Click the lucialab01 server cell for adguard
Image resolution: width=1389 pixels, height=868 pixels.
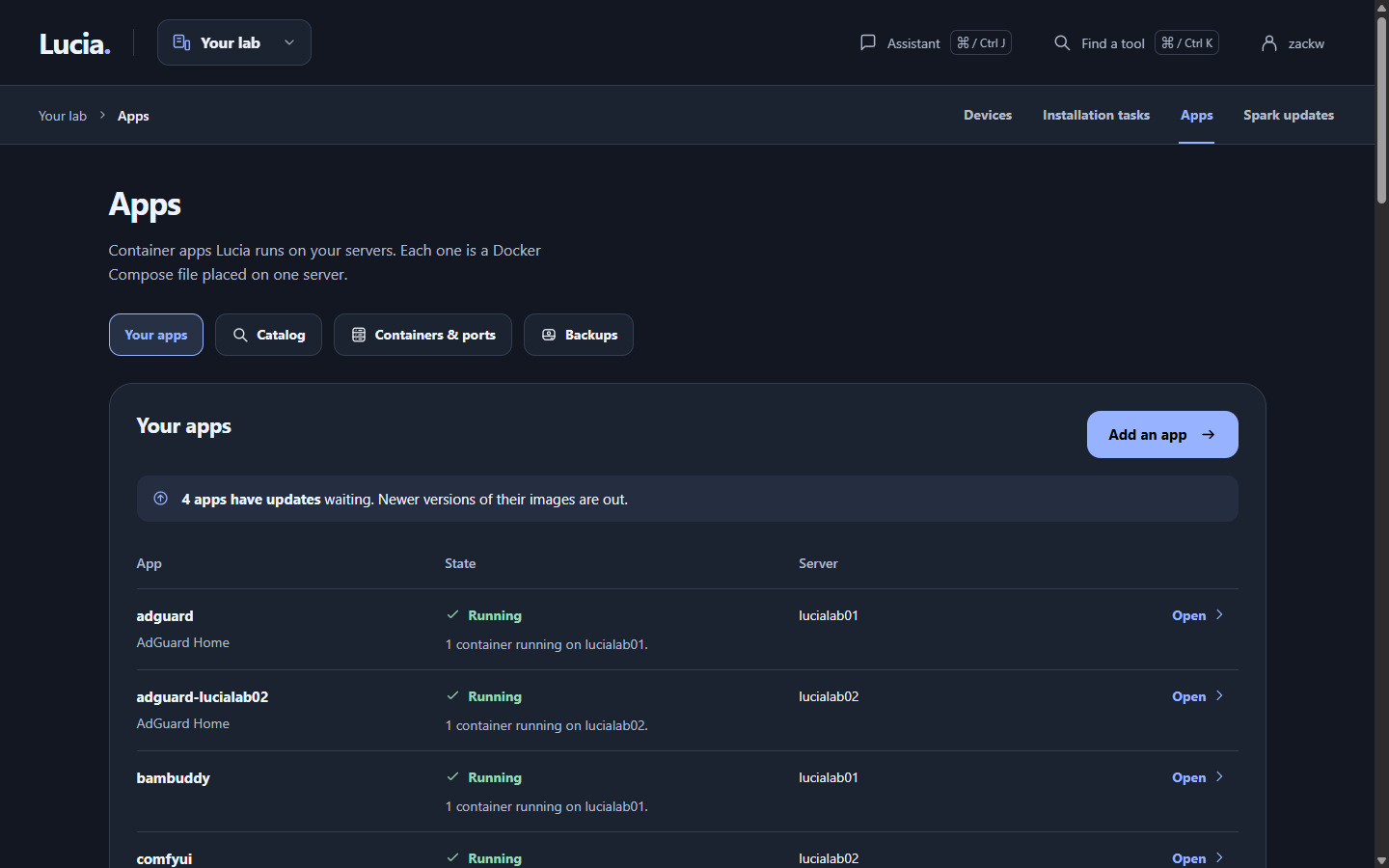(829, 615)
